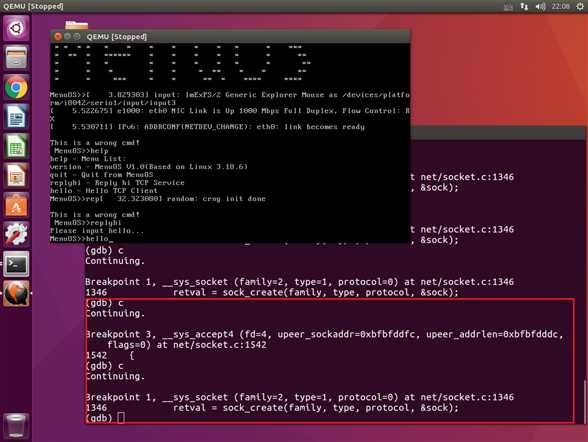The height and width of the screenshot is (442, 588).
Task: Open System Settings wrench-gear icon
Action: (x=16, y=234)
